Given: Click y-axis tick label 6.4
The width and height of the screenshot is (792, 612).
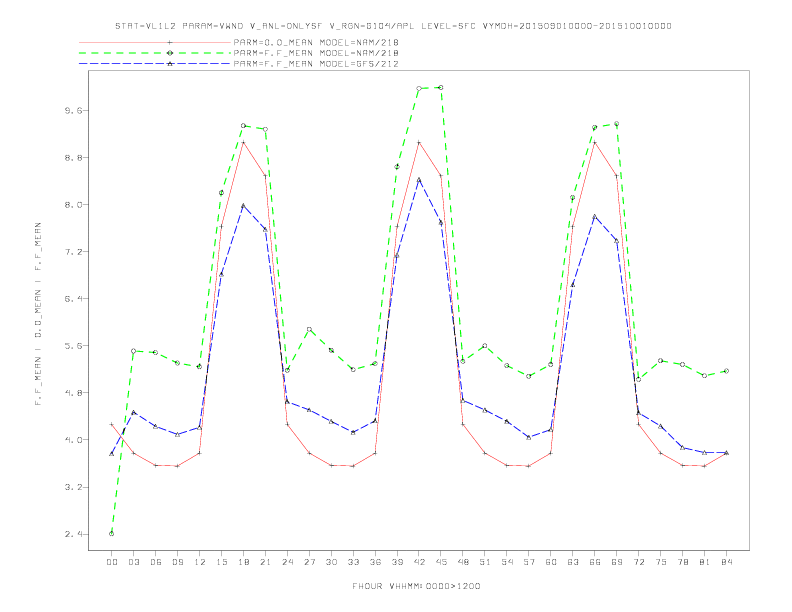Looking at the screenshot, I should point(73,298).
